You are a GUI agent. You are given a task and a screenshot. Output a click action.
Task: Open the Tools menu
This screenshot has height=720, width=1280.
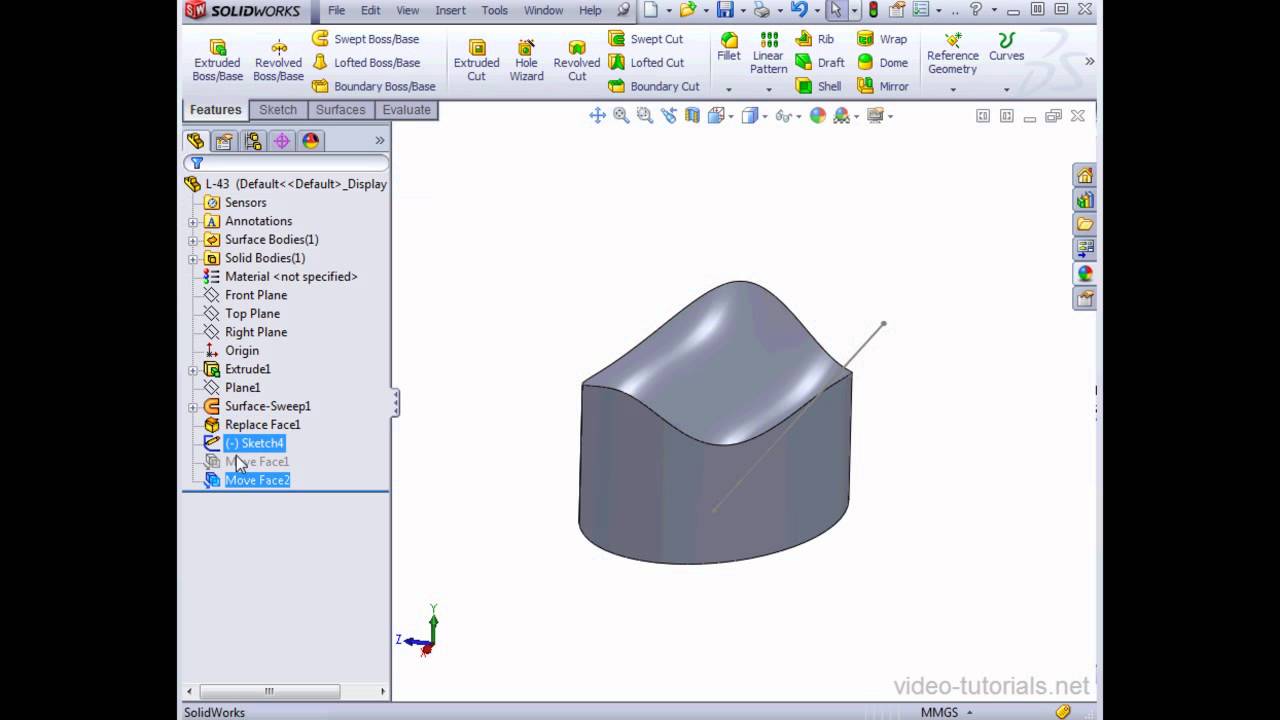click(x=495, y=10)
